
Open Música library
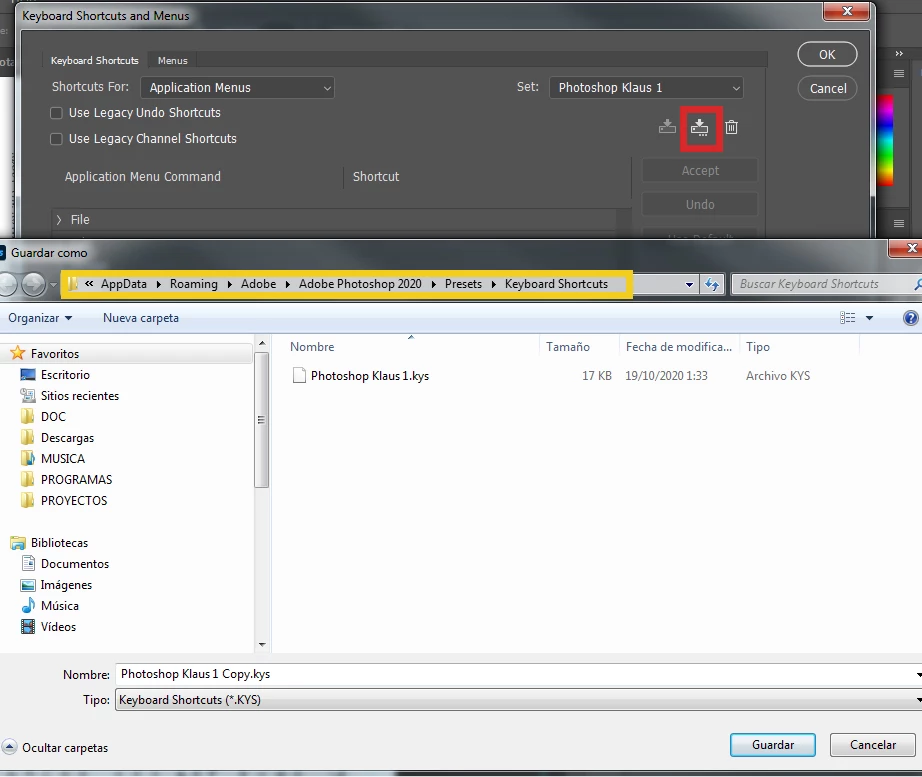click(59, 606)
